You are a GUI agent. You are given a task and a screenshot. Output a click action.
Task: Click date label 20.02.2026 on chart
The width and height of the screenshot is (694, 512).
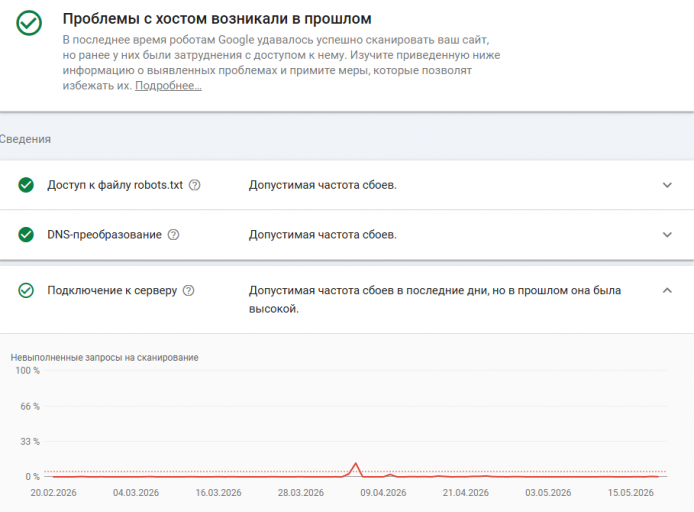pos(53,493)
